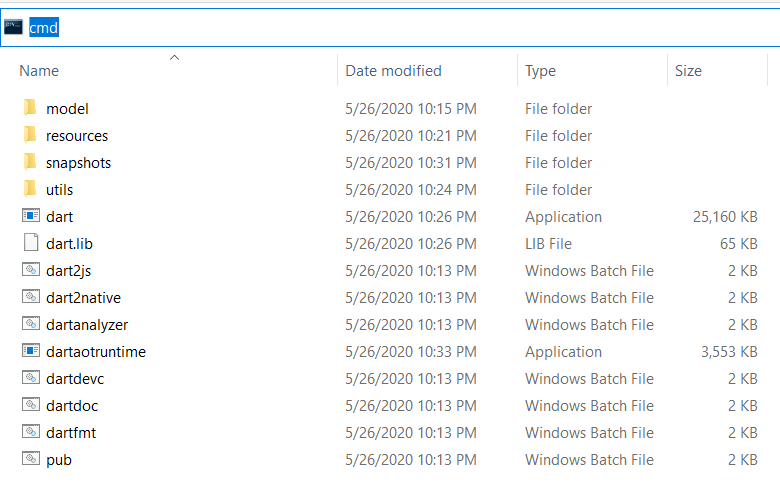The height and width of the screenshot is (483, 780).
Task: Click the Type column header
Action: point(541,71)
